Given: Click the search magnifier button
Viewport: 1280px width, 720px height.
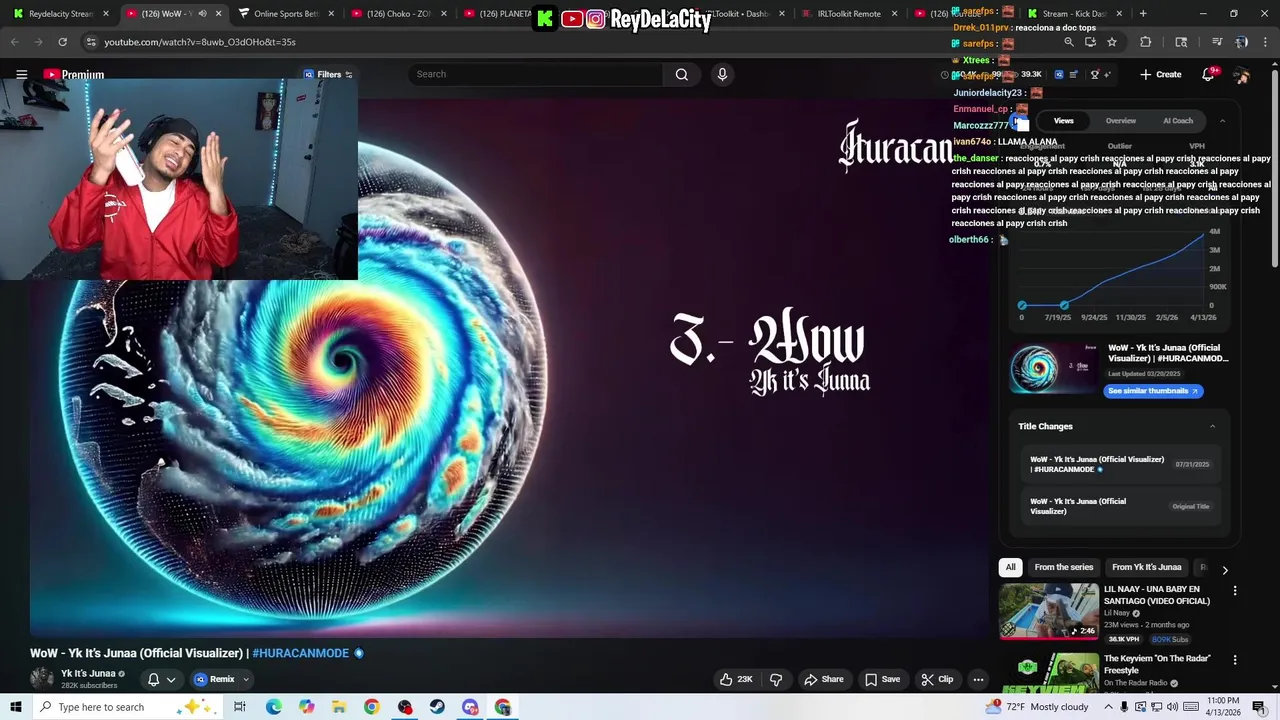Looking at the screenshot, I should click(x=681, y=74).
